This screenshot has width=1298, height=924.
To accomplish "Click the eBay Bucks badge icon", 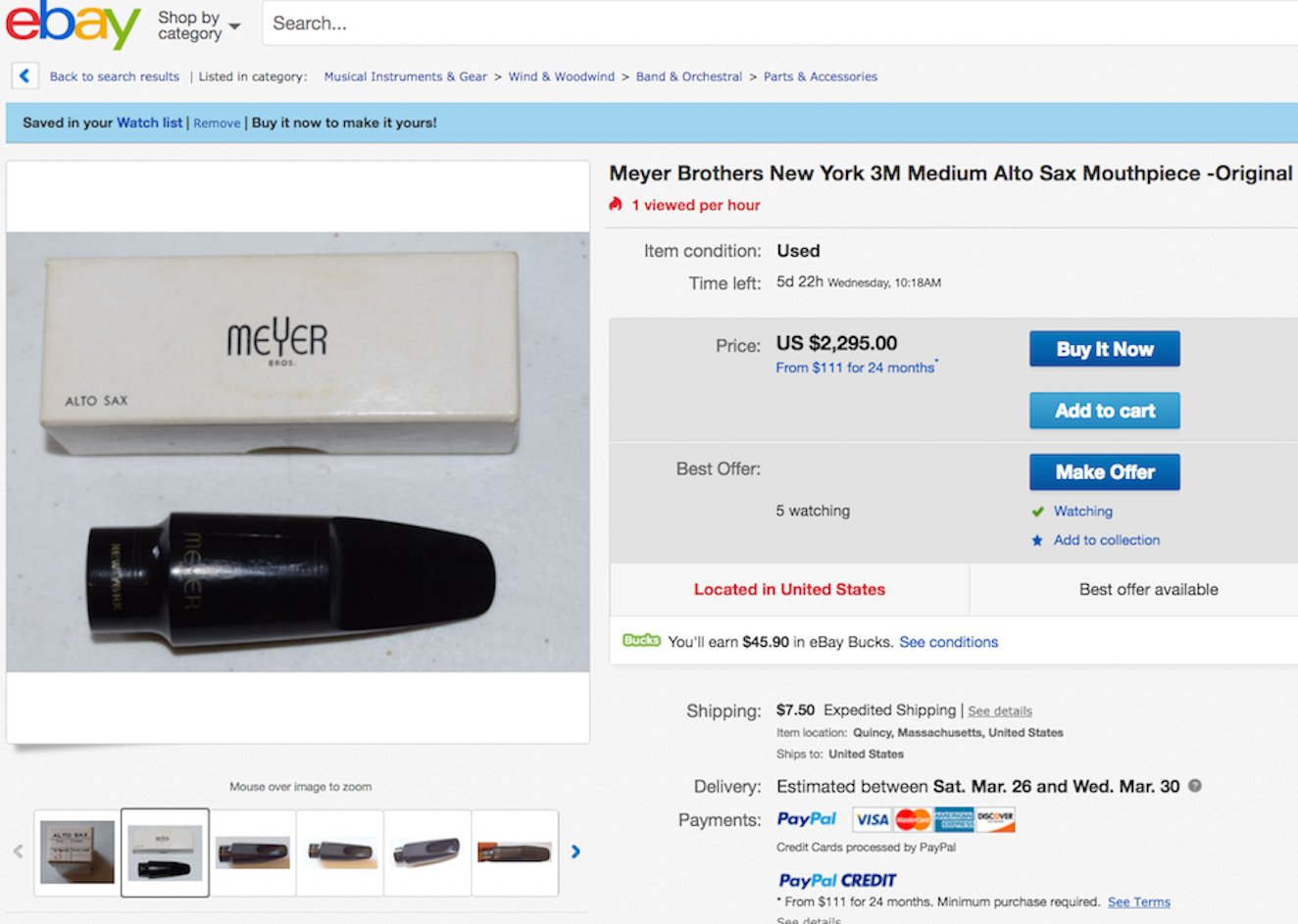I will click(641, 641).
